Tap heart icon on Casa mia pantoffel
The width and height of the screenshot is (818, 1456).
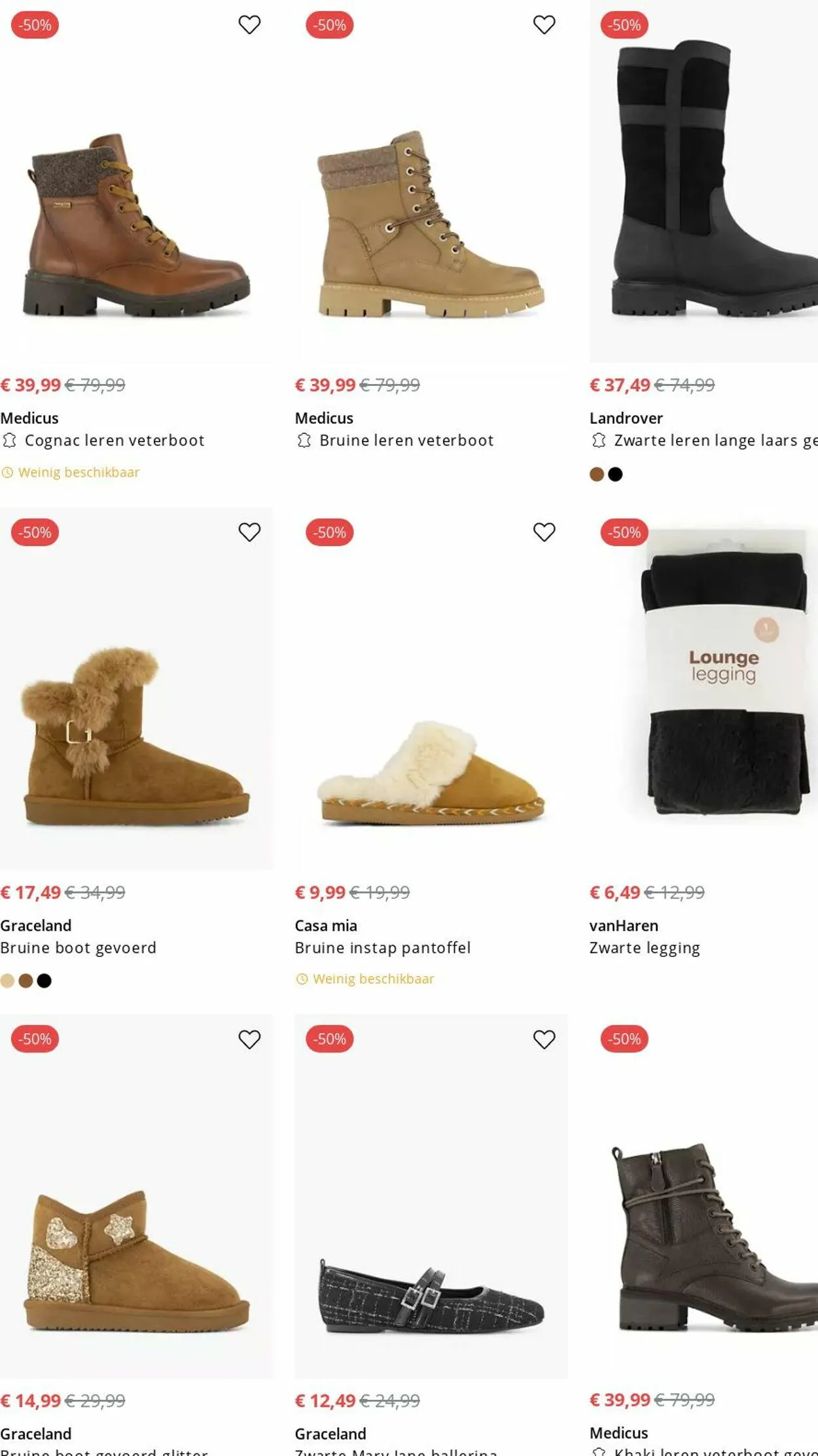[x=544, y=532]
